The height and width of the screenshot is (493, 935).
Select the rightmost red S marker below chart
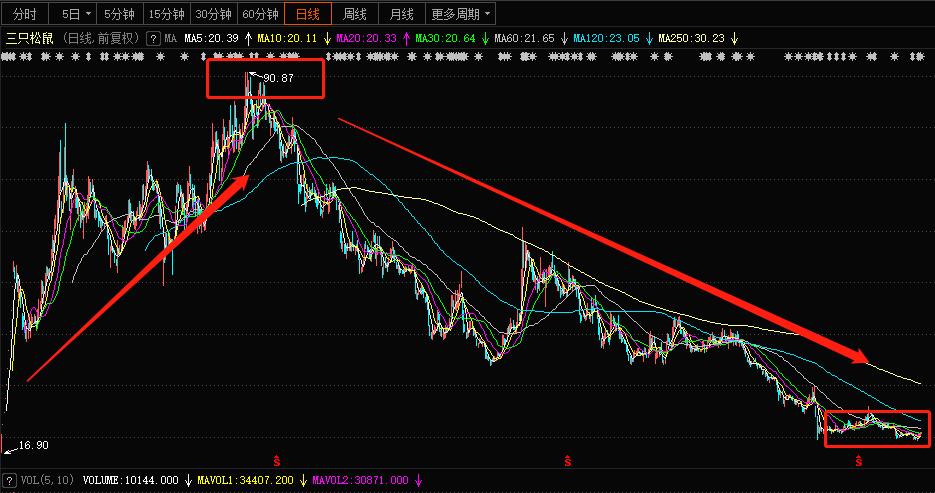[x=859, y=460]
